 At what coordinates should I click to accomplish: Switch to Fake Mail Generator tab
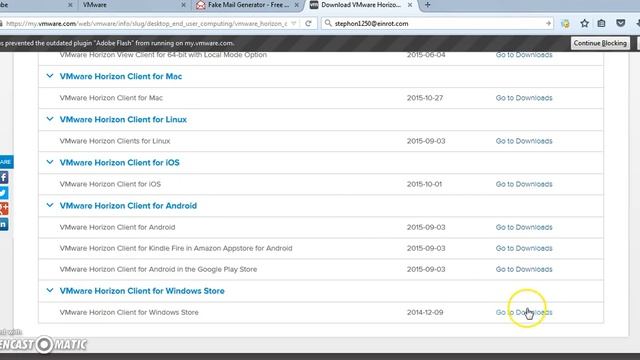coord(247,5)
